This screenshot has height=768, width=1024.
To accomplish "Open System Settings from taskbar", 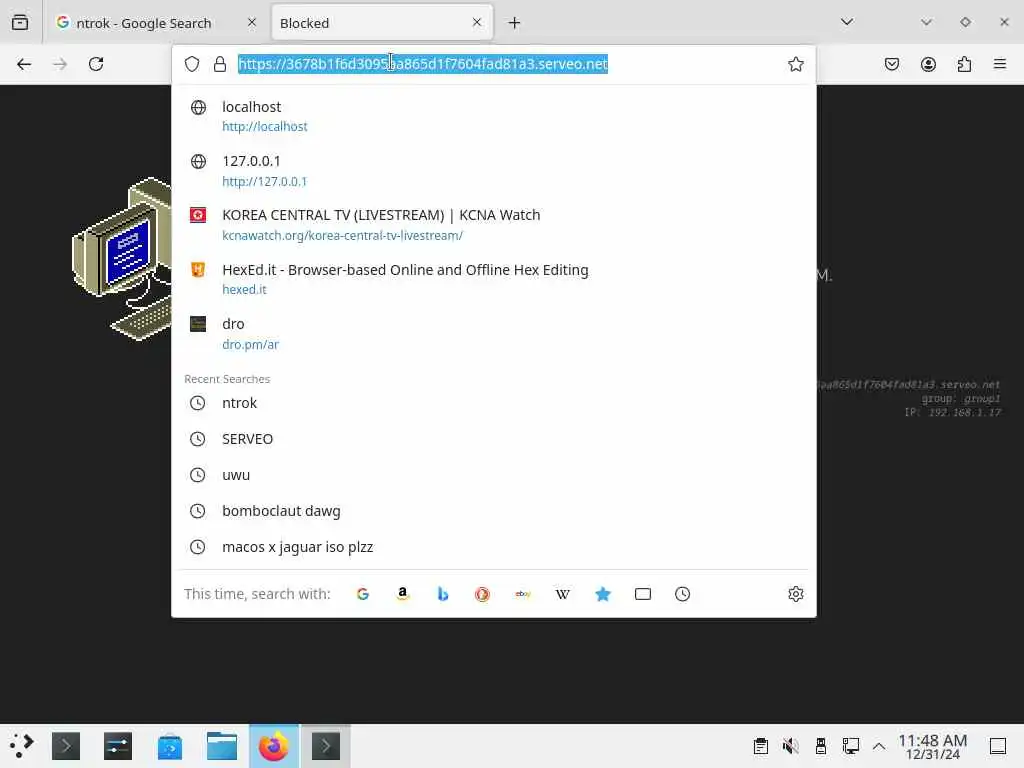I will (x=118, y=746).
